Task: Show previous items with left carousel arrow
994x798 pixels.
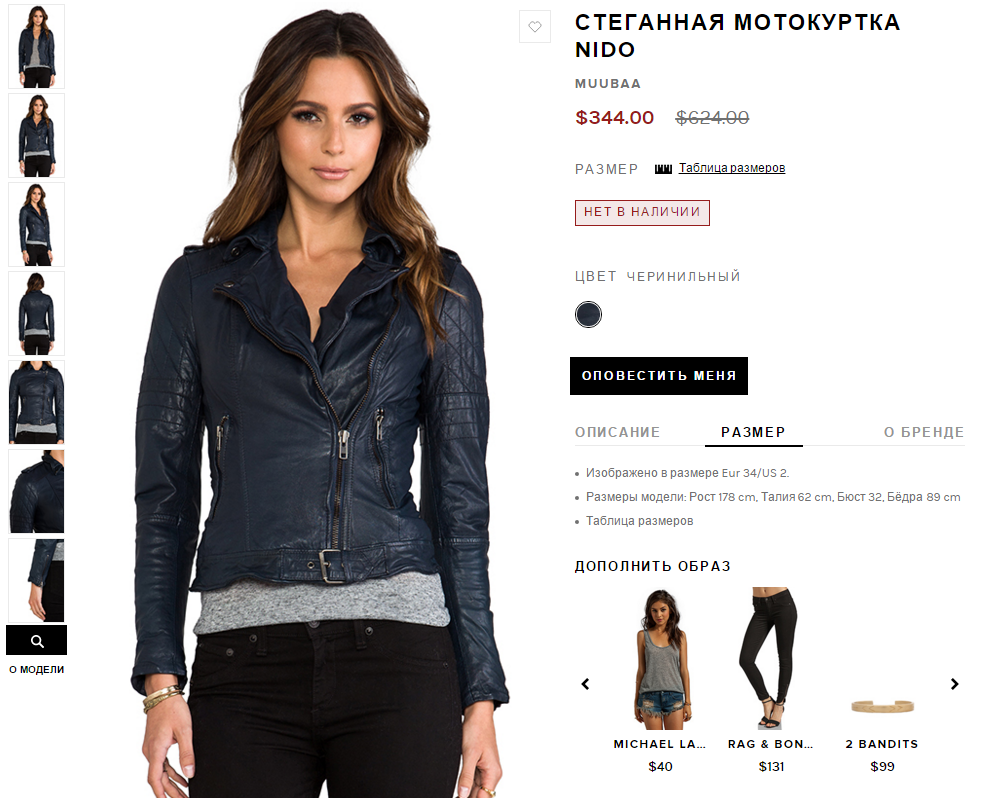Action: [x=586, y=684]
